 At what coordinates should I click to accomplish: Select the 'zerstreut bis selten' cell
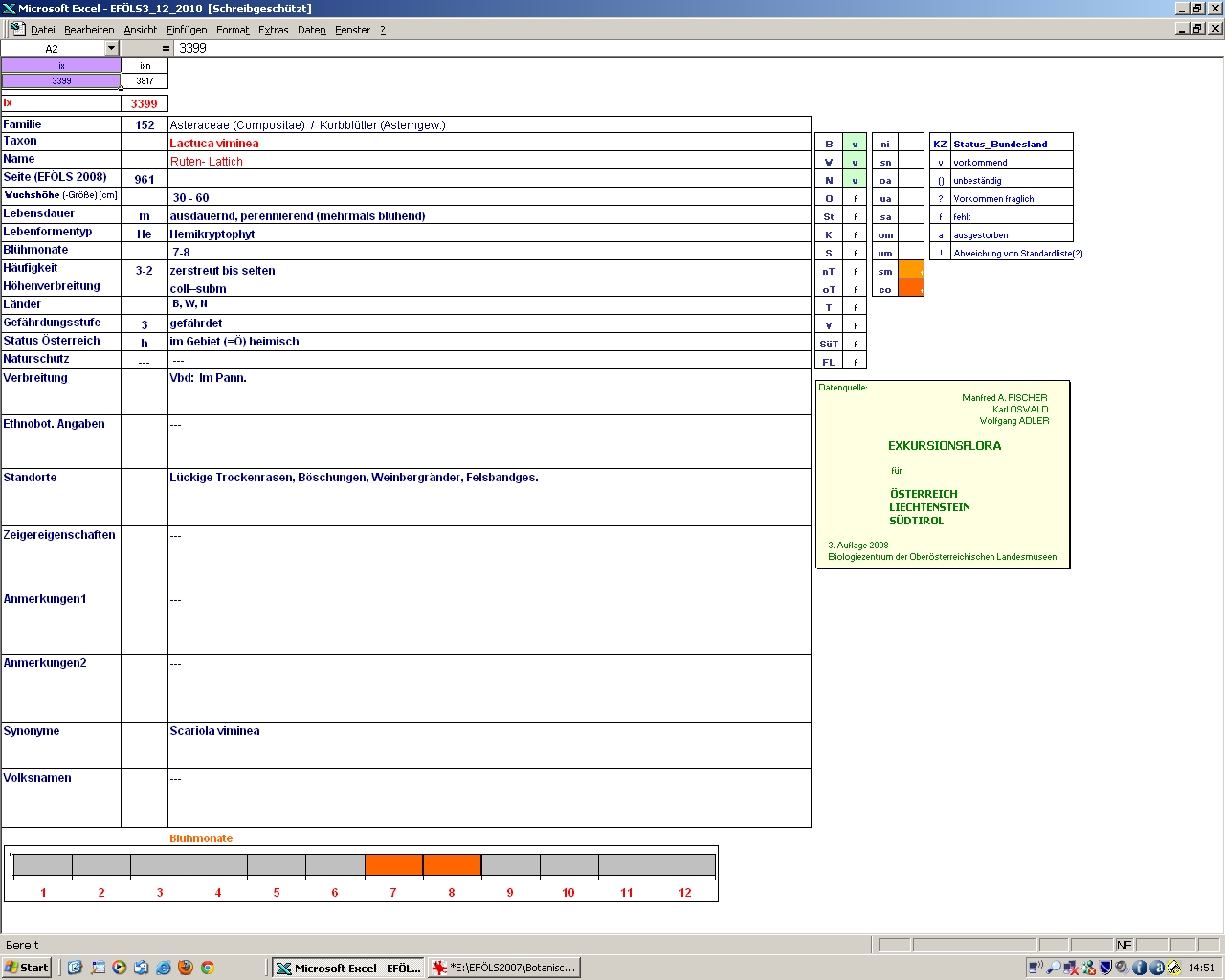point(489,270)
